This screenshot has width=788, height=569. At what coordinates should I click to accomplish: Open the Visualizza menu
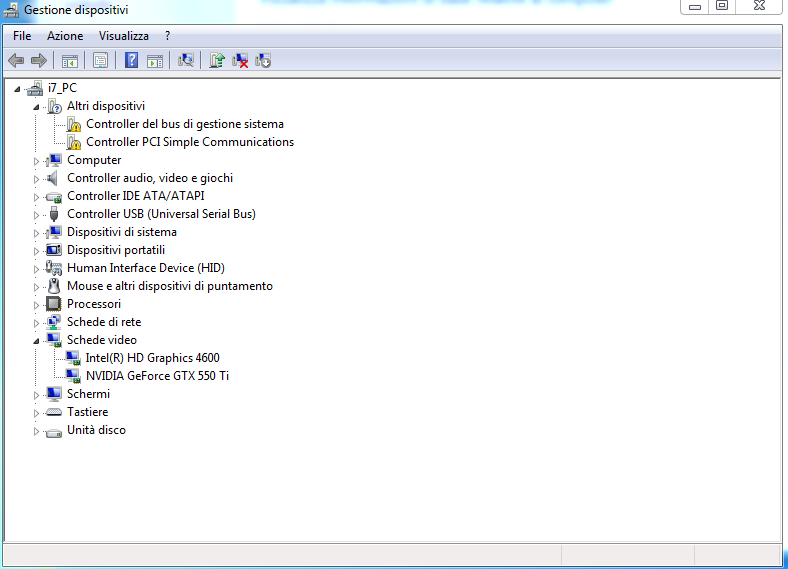(123, 36)
